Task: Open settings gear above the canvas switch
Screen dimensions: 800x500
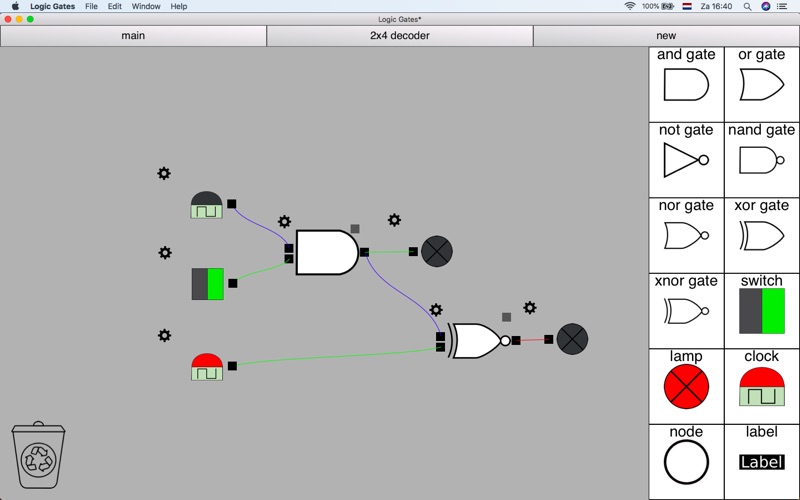Action: (165, 253)
